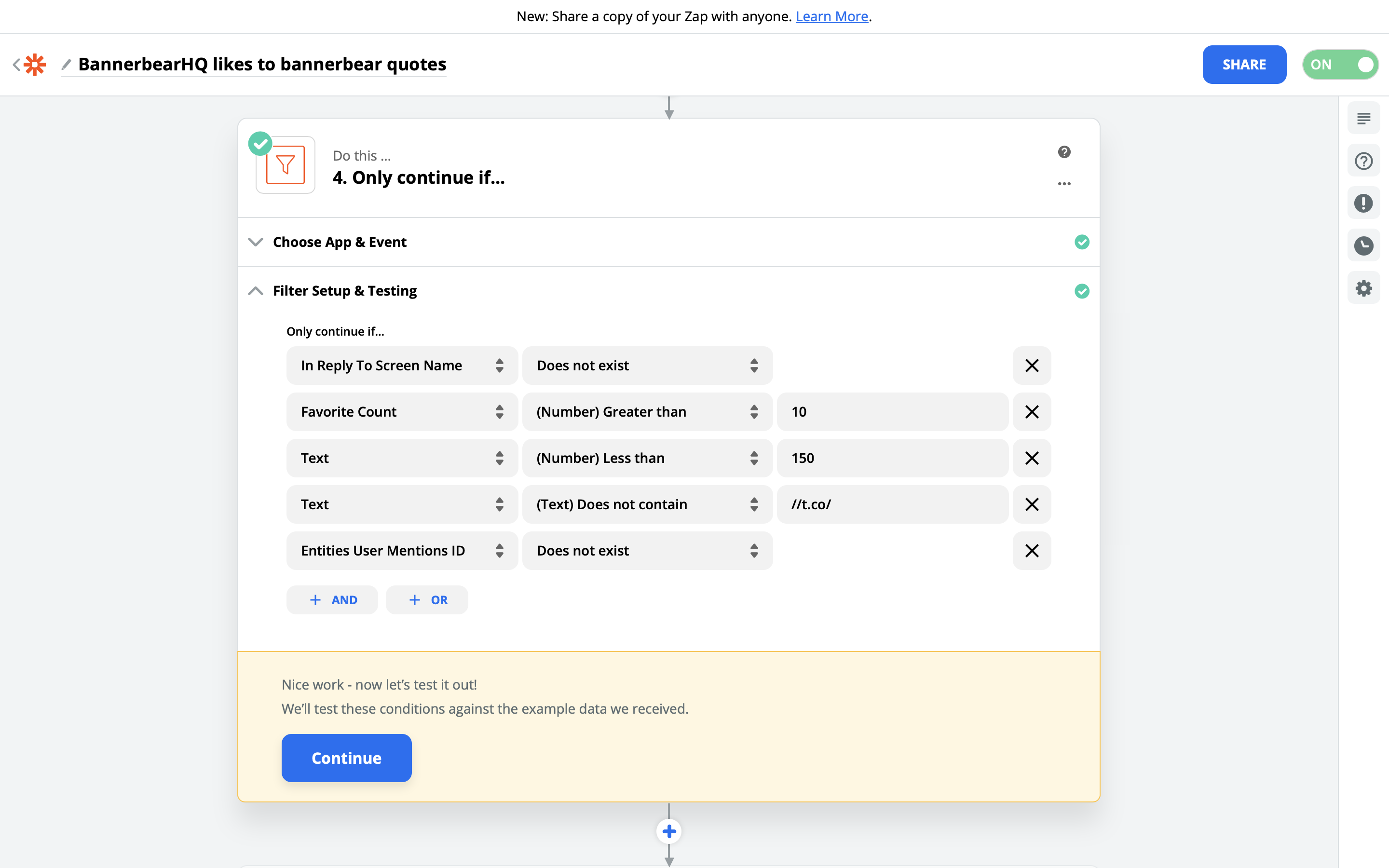Open the Entities User Mentions ID field dropdown
Viewport: 1389px width, 868px height.
coord(402,551)
